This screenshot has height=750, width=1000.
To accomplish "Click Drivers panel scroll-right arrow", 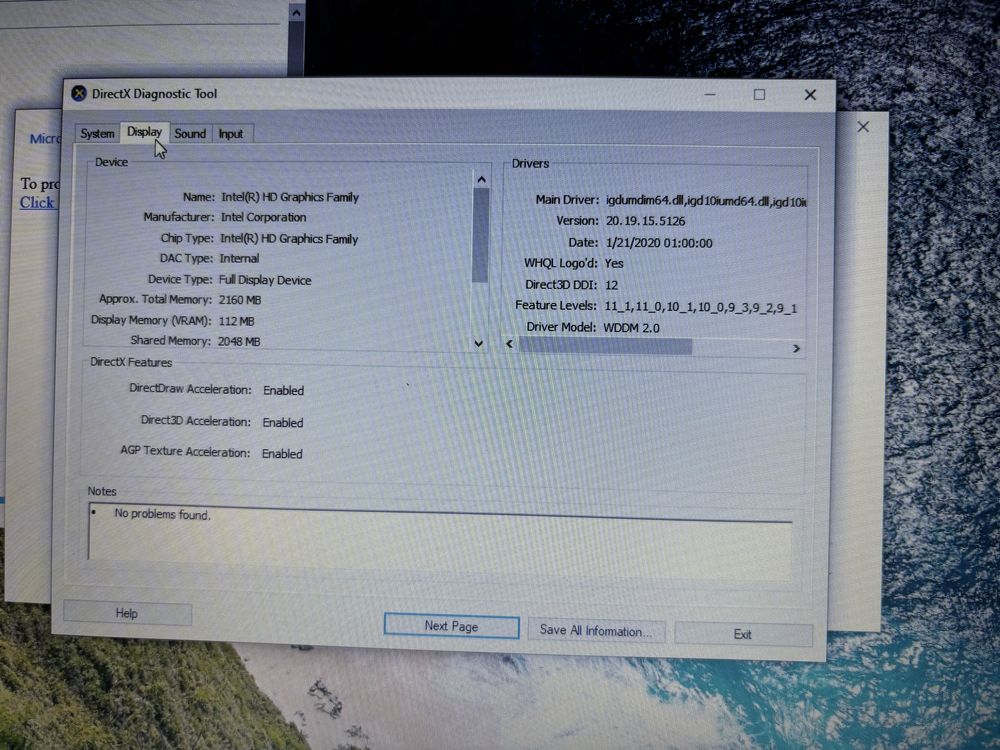I will pyautogui.click(x=796, y=348).
